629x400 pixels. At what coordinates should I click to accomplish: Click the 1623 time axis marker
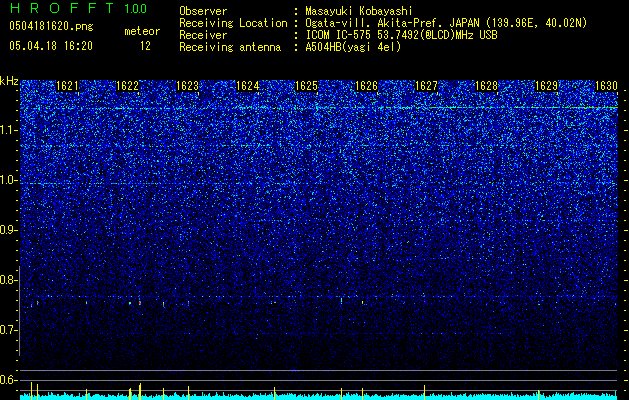point(187,86)
